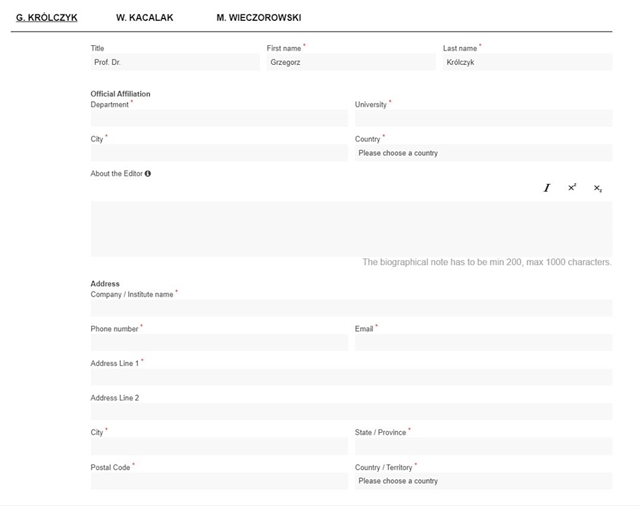Switch to the W. Kacalak tab
The width and height of the screenshot is (640, 506).
144,18
